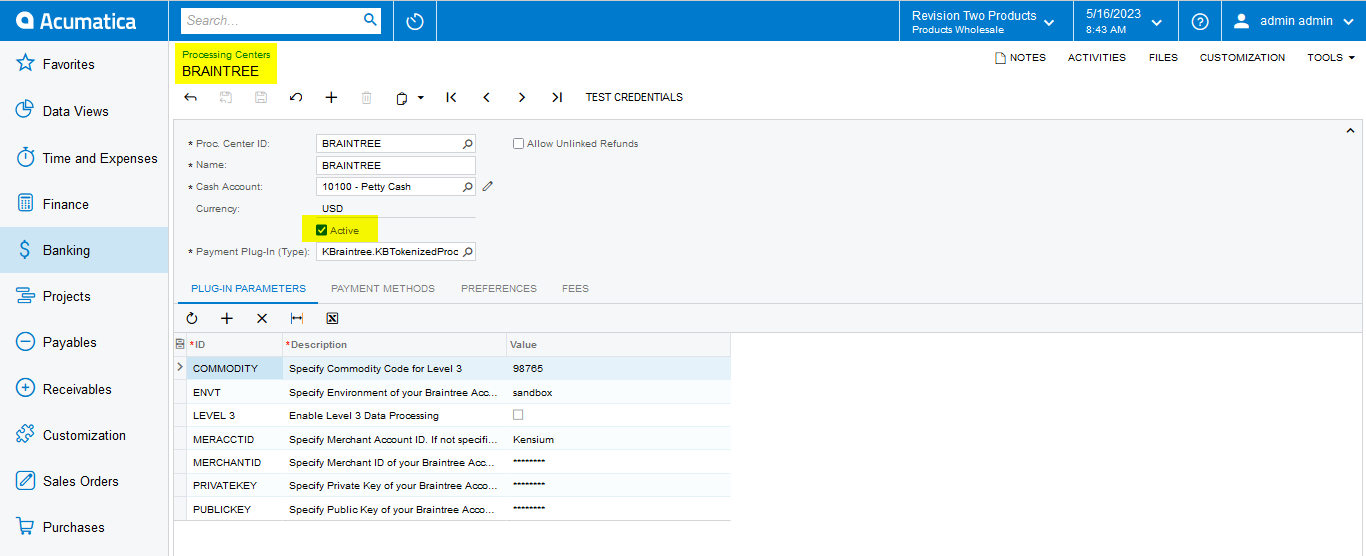Delete selected row in parameters grid
Screen dimensions: 1366x556
tap(262, 318)
